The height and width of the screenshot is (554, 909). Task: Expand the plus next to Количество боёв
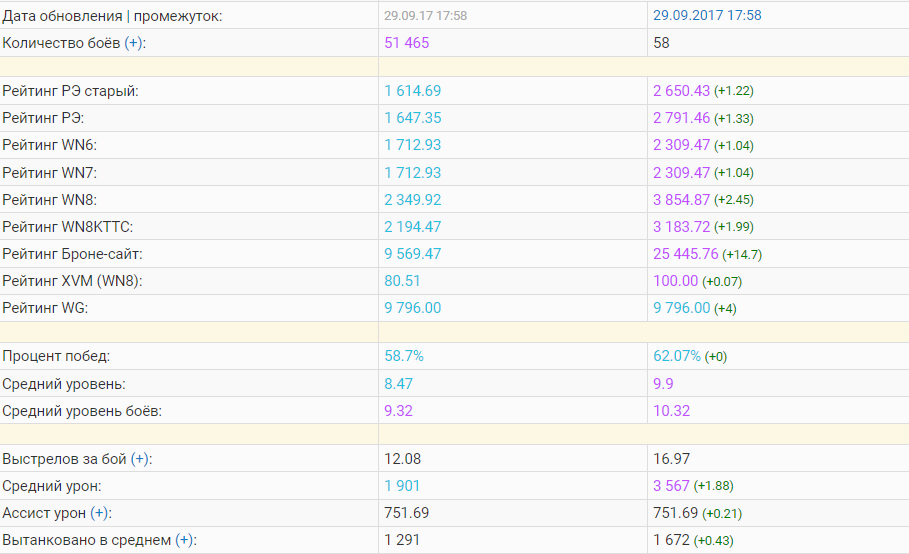pyautogui.click(x=133, y=43)
